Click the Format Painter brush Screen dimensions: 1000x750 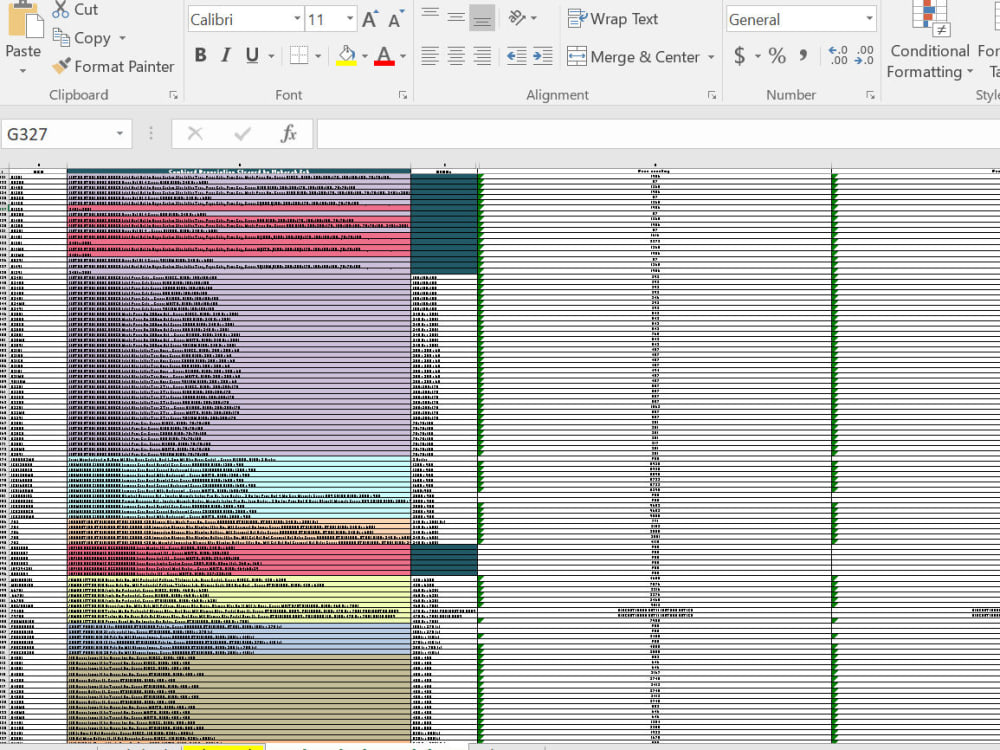(62, 66)
